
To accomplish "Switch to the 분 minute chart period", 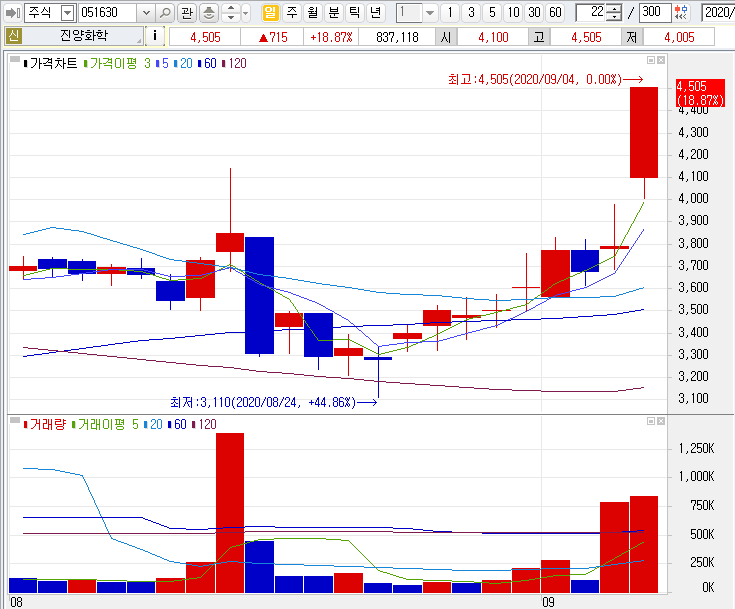I will point(334,13).
